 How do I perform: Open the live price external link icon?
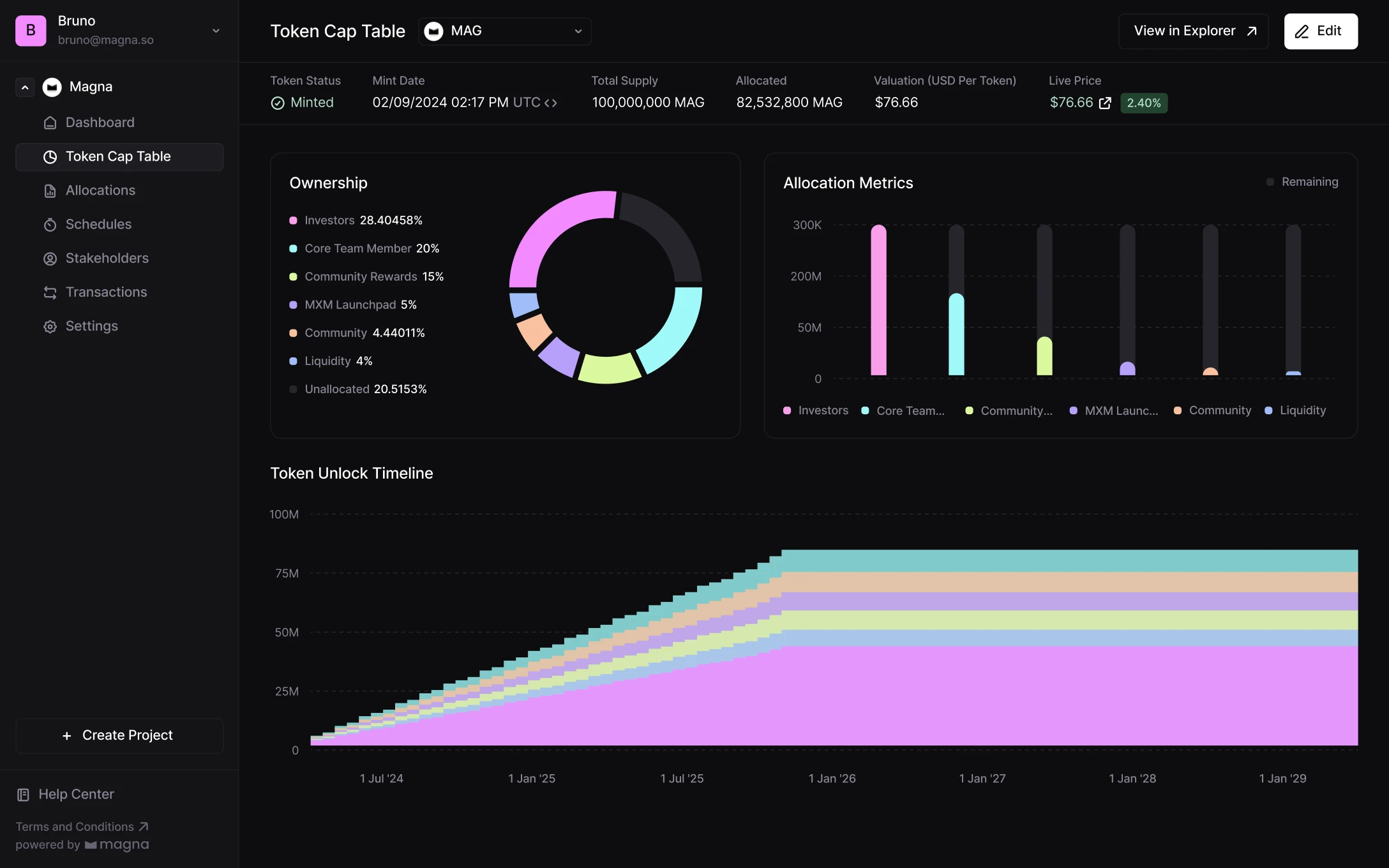coord(1106,102)
